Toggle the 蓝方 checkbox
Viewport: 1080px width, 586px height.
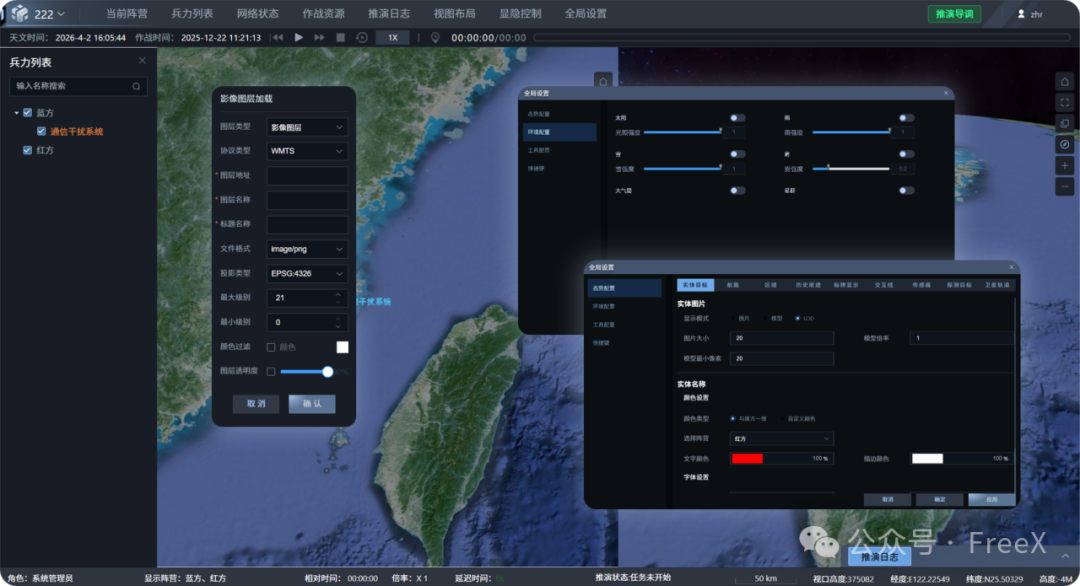28,112
